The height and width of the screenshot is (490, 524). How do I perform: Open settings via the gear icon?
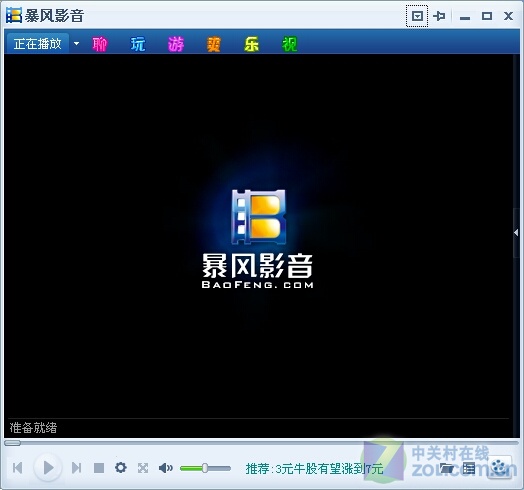point(121,467)
